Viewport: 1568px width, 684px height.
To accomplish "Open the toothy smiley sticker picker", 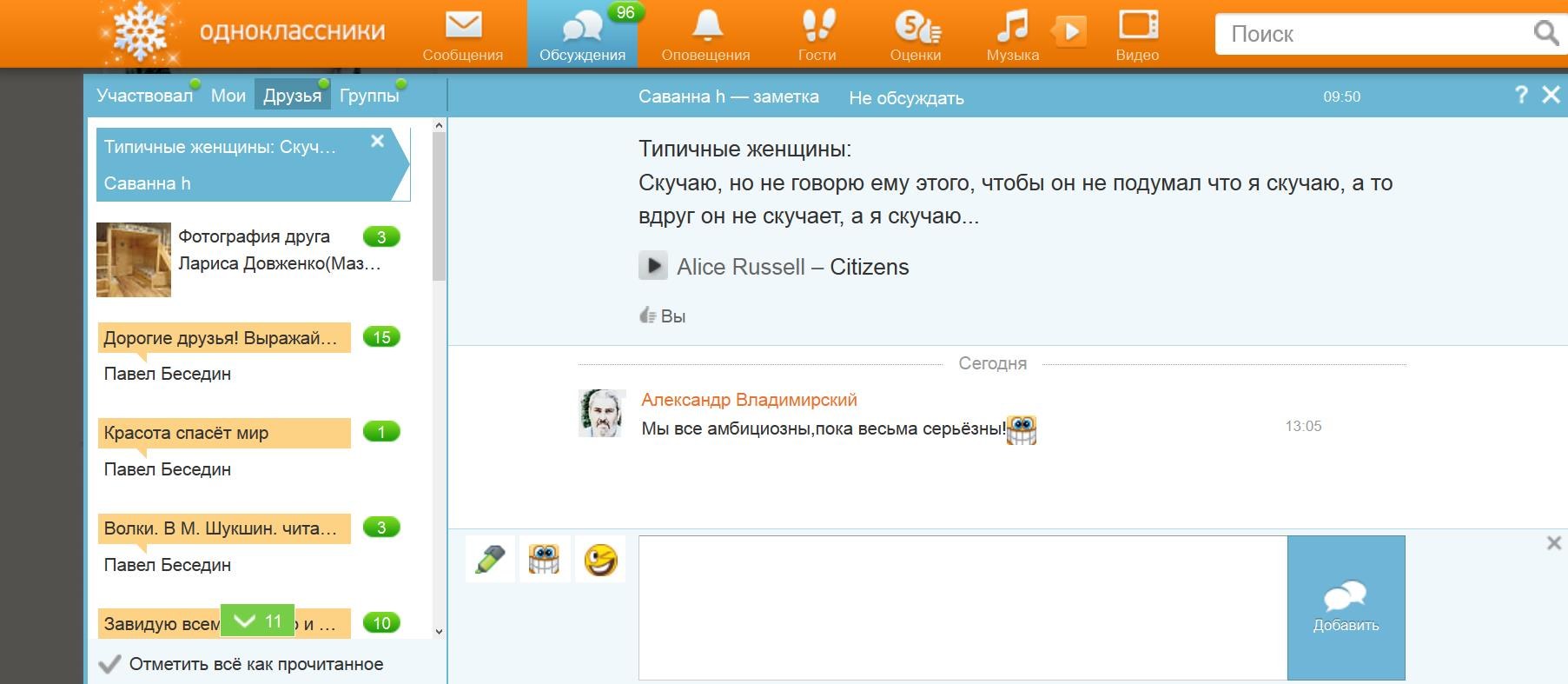I will point(545,560).
